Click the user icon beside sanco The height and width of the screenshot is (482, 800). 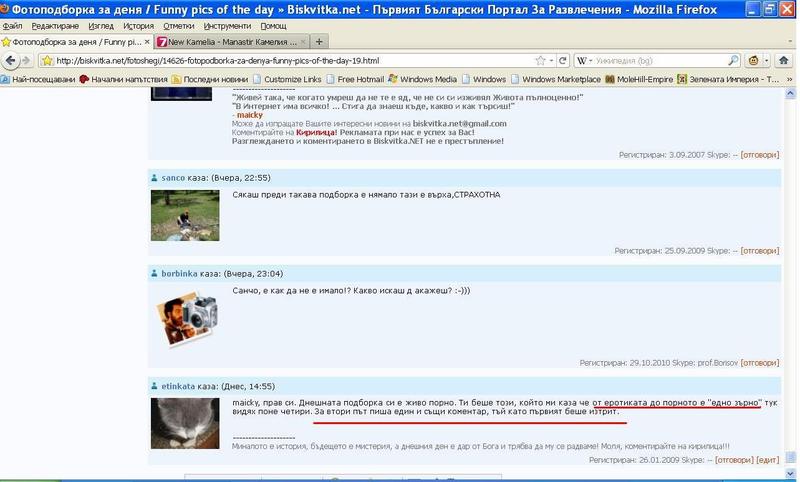coord(154,177)
